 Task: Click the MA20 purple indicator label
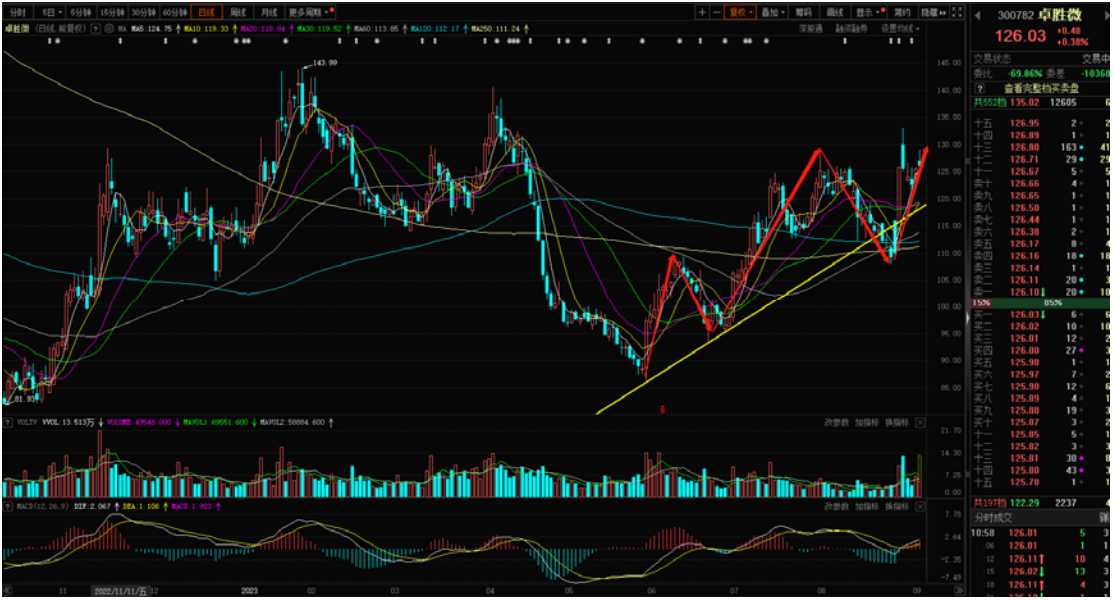click(264, 28)
